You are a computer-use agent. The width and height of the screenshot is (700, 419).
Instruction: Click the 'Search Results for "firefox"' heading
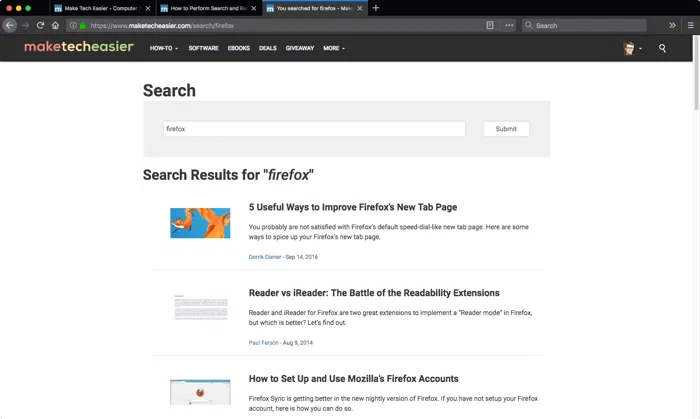228,175
